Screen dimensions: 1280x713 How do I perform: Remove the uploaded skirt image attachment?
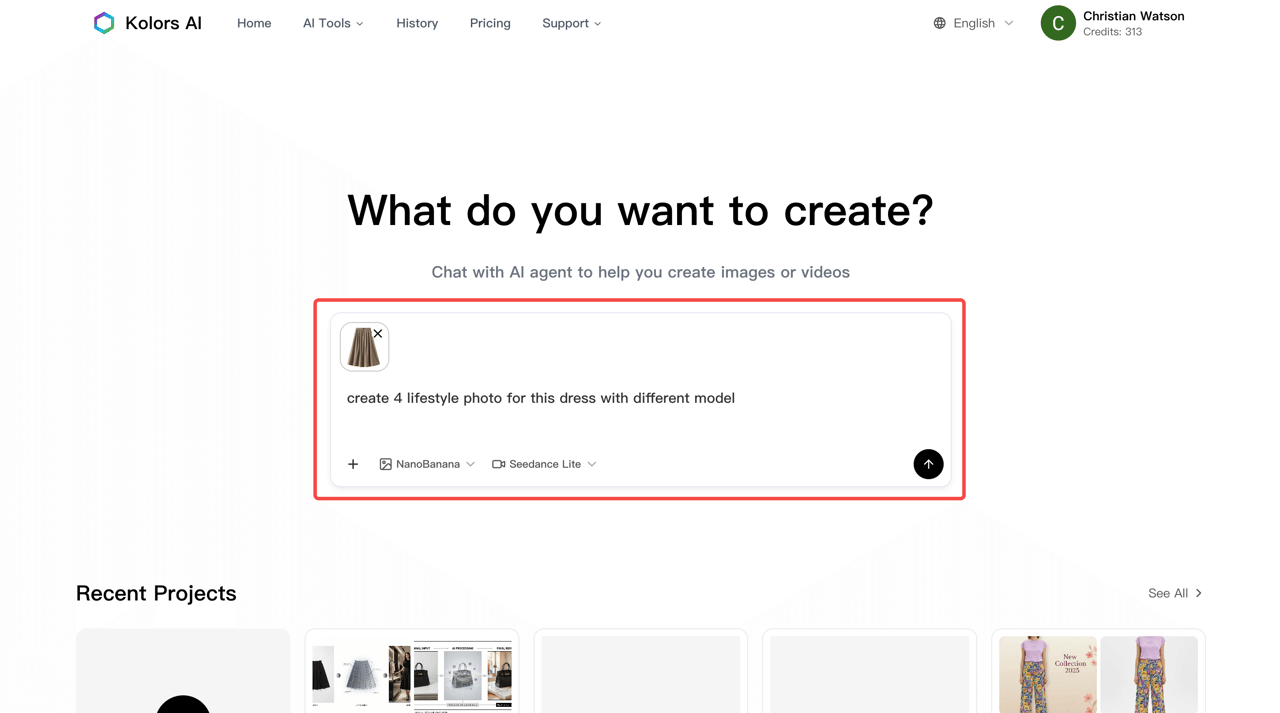pos(378,334)
